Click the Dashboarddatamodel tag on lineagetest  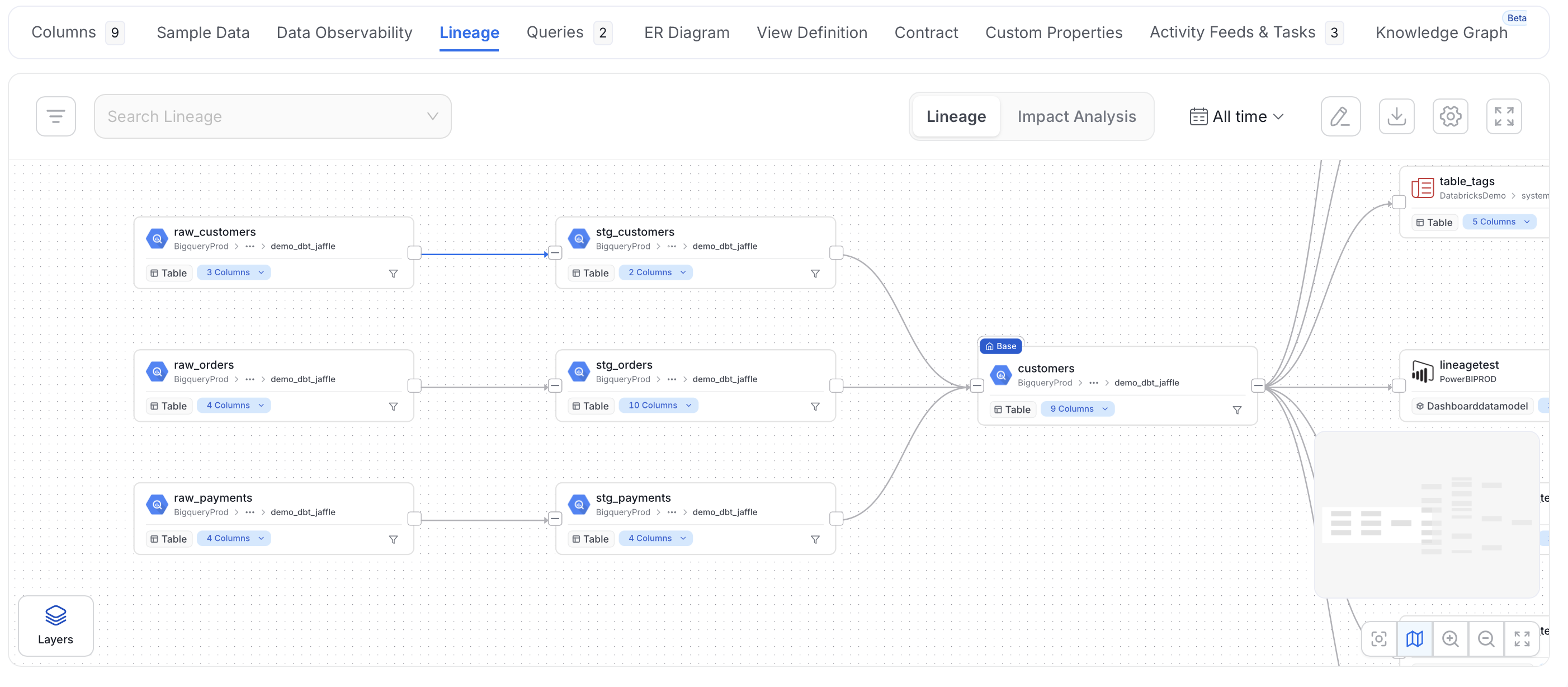pyautogui.click(x=1471, y=406)
